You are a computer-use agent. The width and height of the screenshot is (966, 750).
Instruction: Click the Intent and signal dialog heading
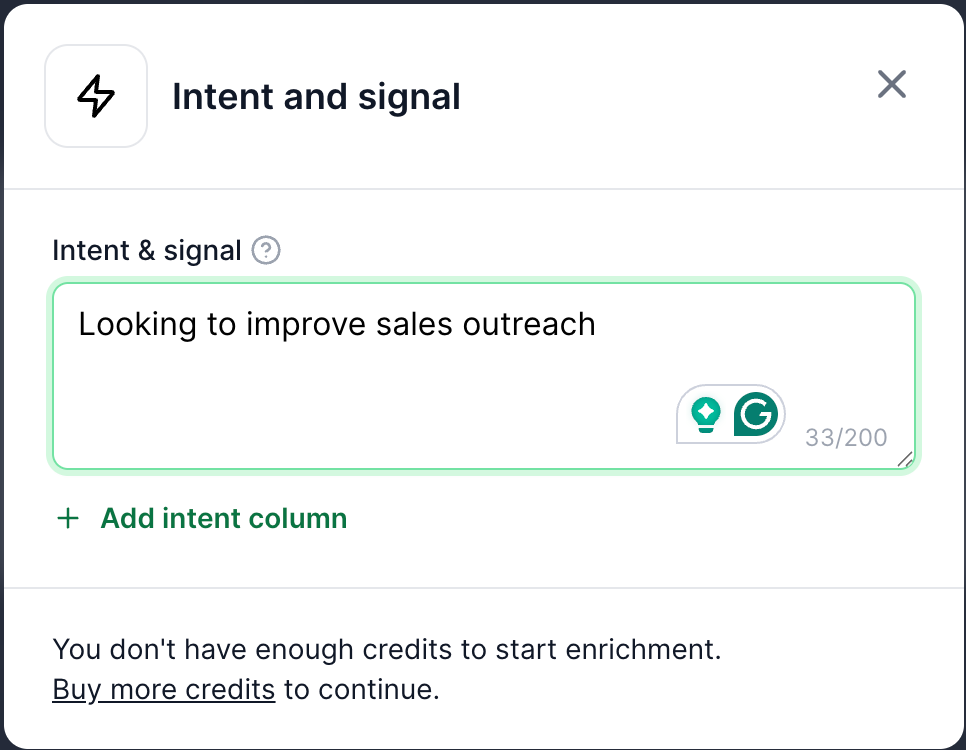(316, 97)
